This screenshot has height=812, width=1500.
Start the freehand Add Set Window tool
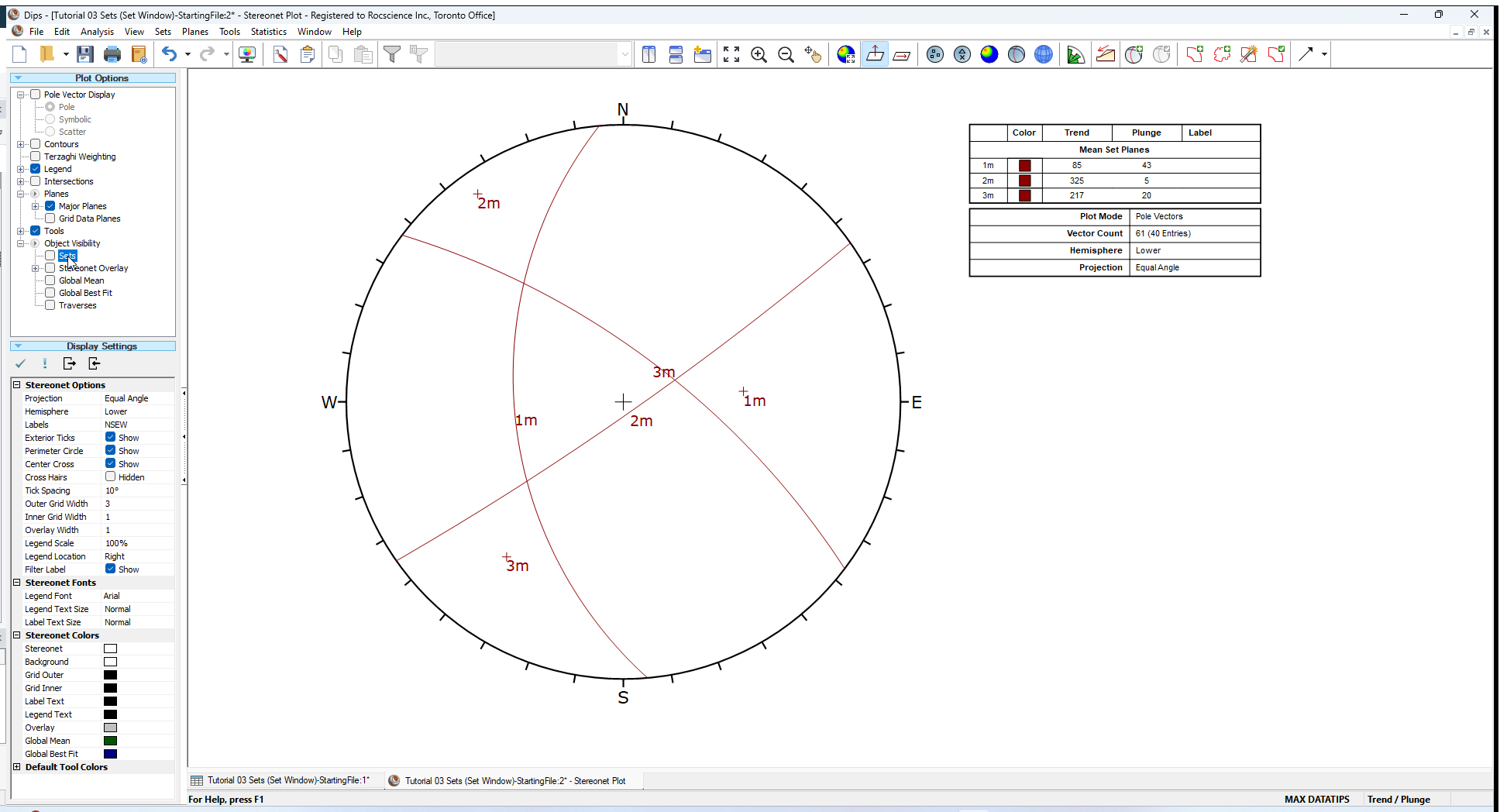coord(1223,54)
